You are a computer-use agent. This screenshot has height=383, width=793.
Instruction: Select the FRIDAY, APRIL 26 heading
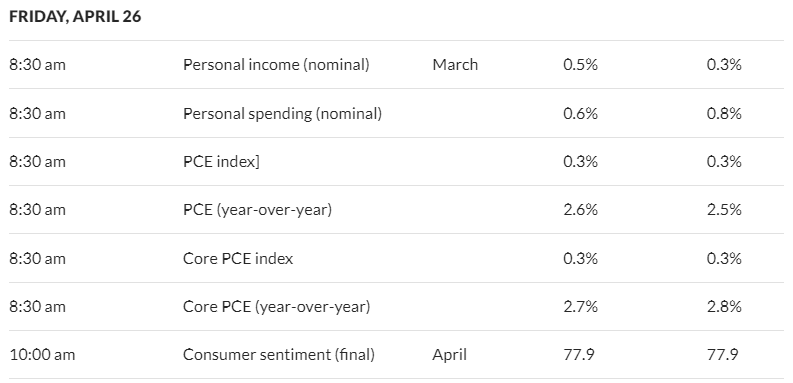75,16
